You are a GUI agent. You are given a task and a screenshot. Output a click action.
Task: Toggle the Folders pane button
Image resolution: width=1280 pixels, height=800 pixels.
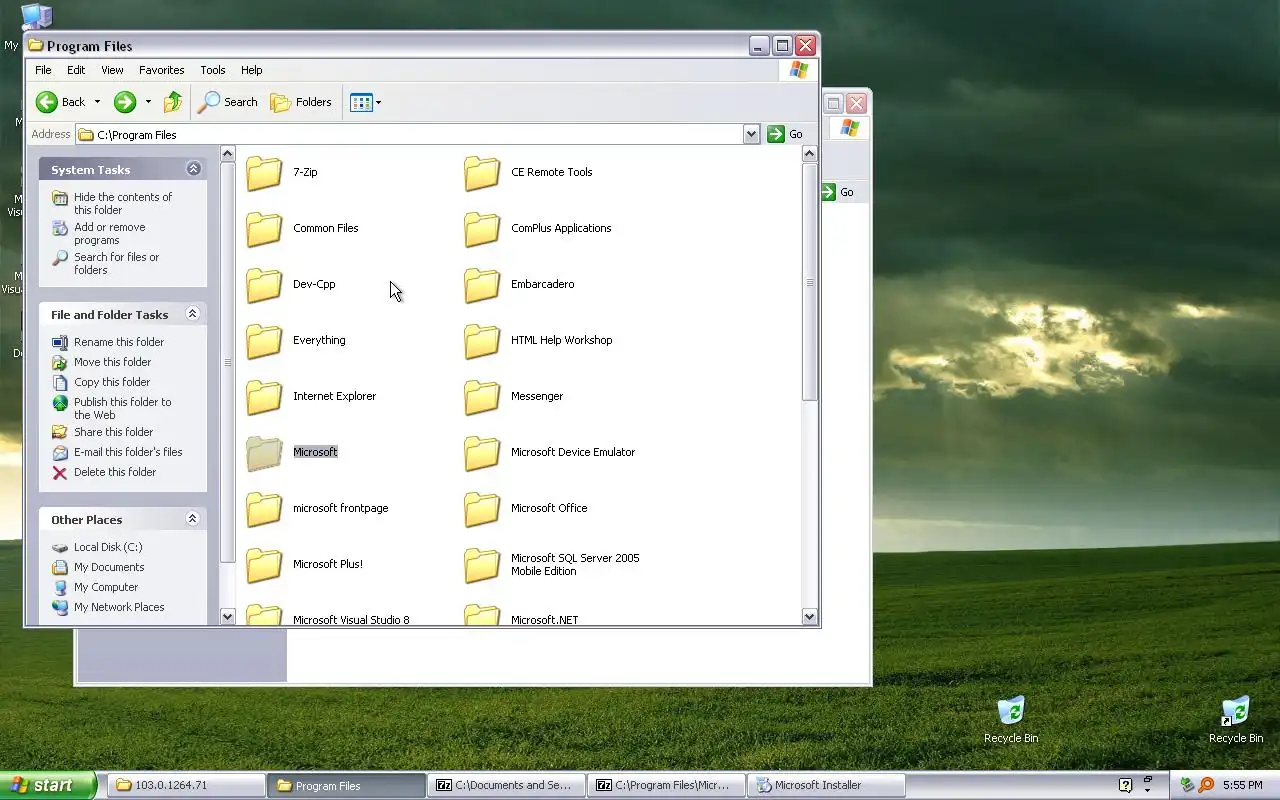click(301, 102)
